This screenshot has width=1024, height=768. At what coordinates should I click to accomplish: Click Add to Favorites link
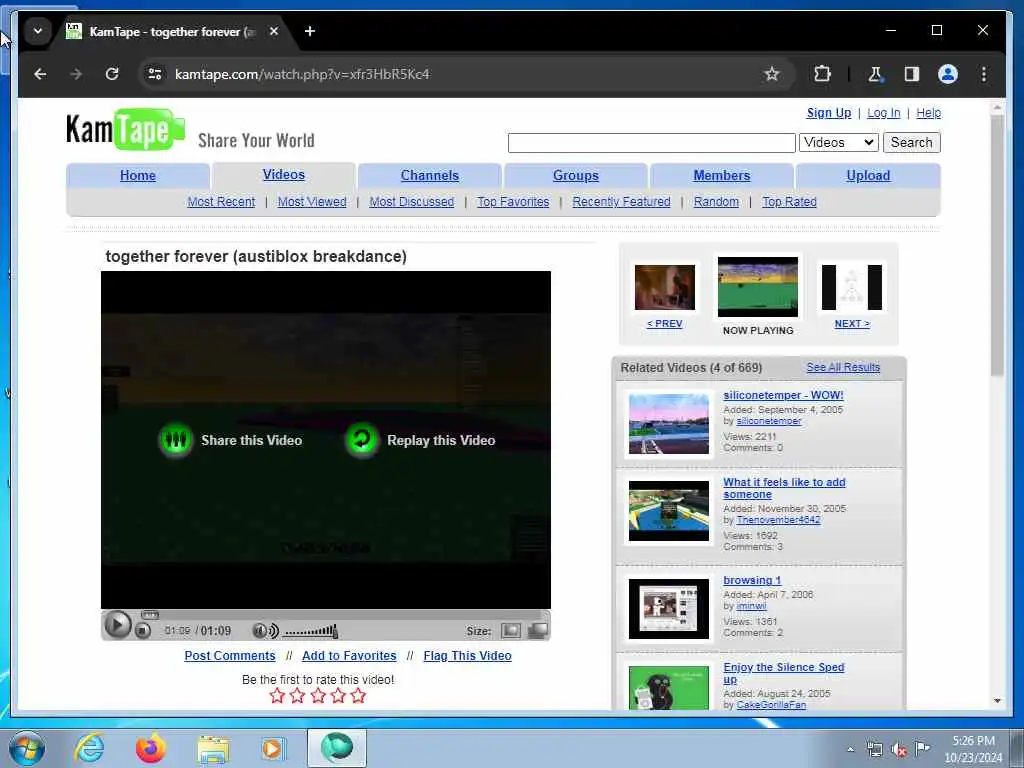(349, 656)
